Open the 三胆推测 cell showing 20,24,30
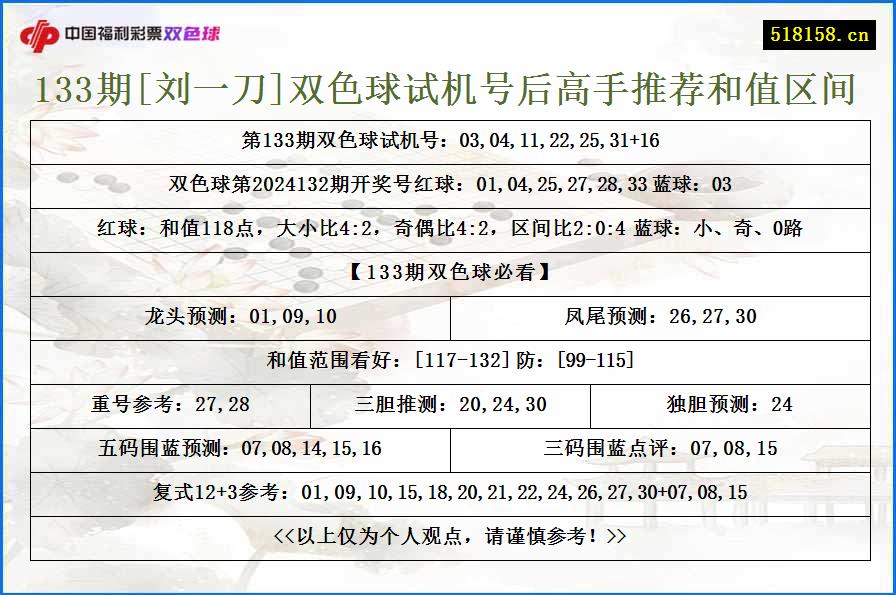896x595 pixels. pyautogui.click(x=448, y=405)
